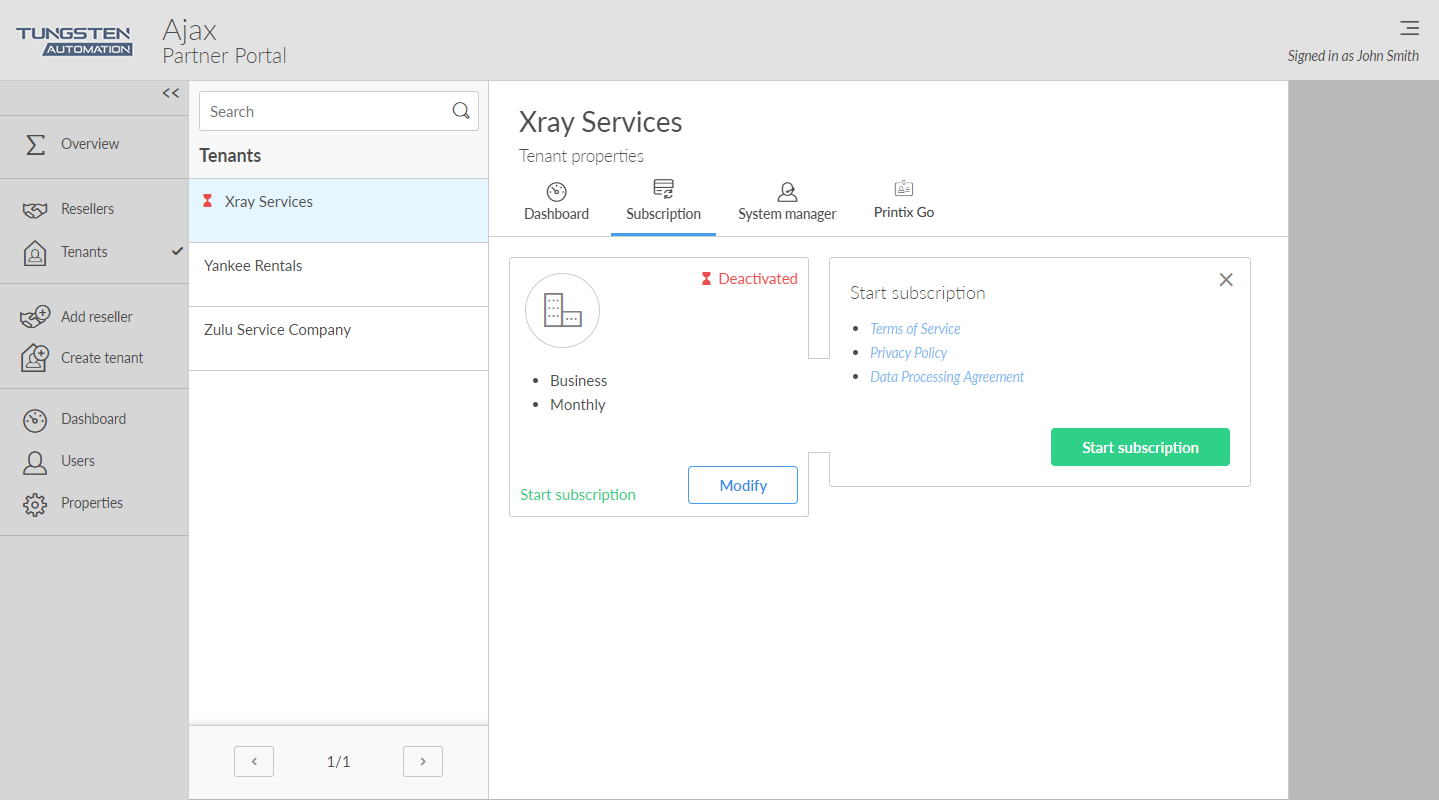Click the Users person icon
Screen dimensions: 1439x800
pyautogui.click(x=35, y=462)
